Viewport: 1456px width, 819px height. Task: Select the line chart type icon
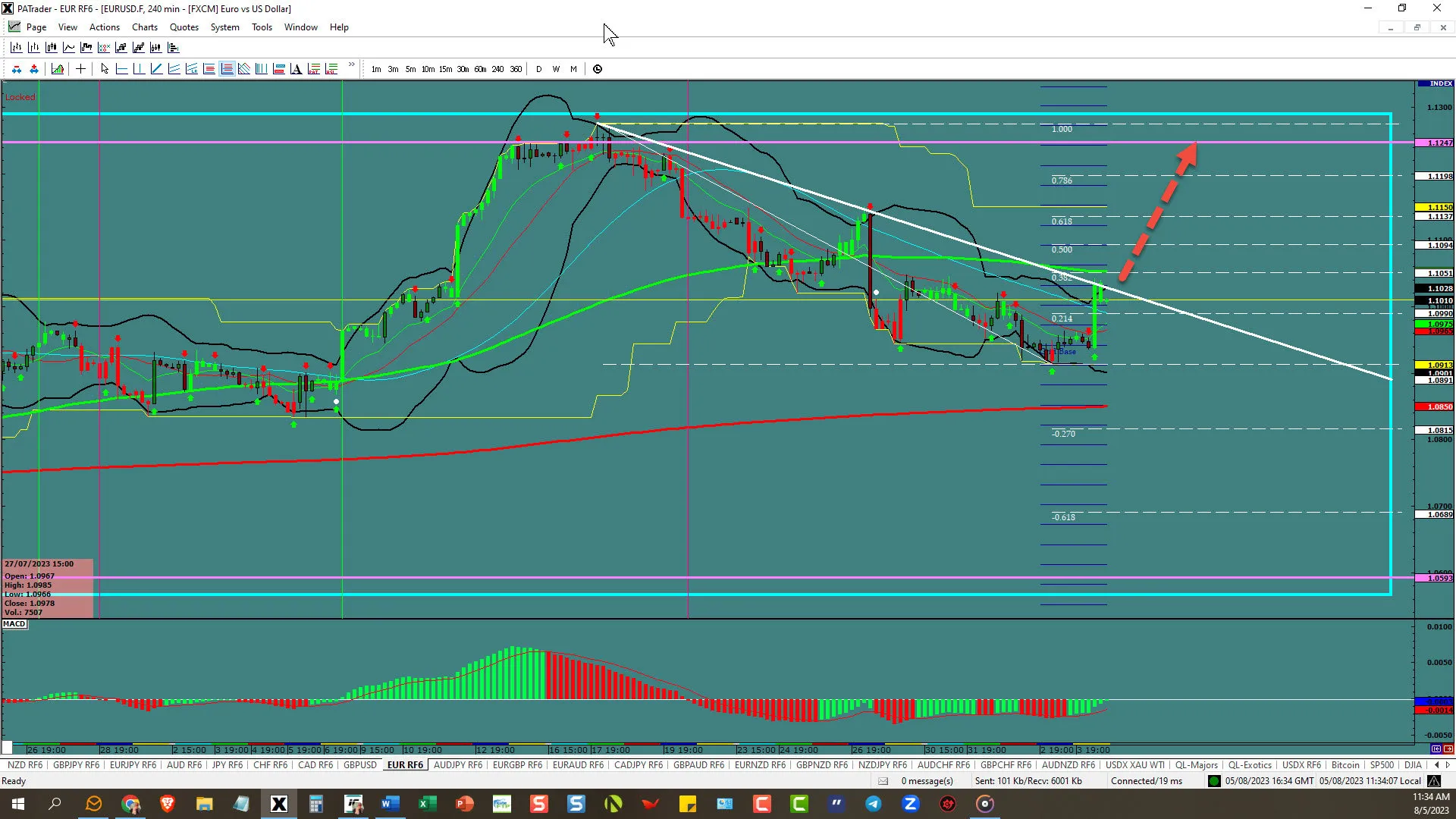pyautogui.click(x=68, y=47)
